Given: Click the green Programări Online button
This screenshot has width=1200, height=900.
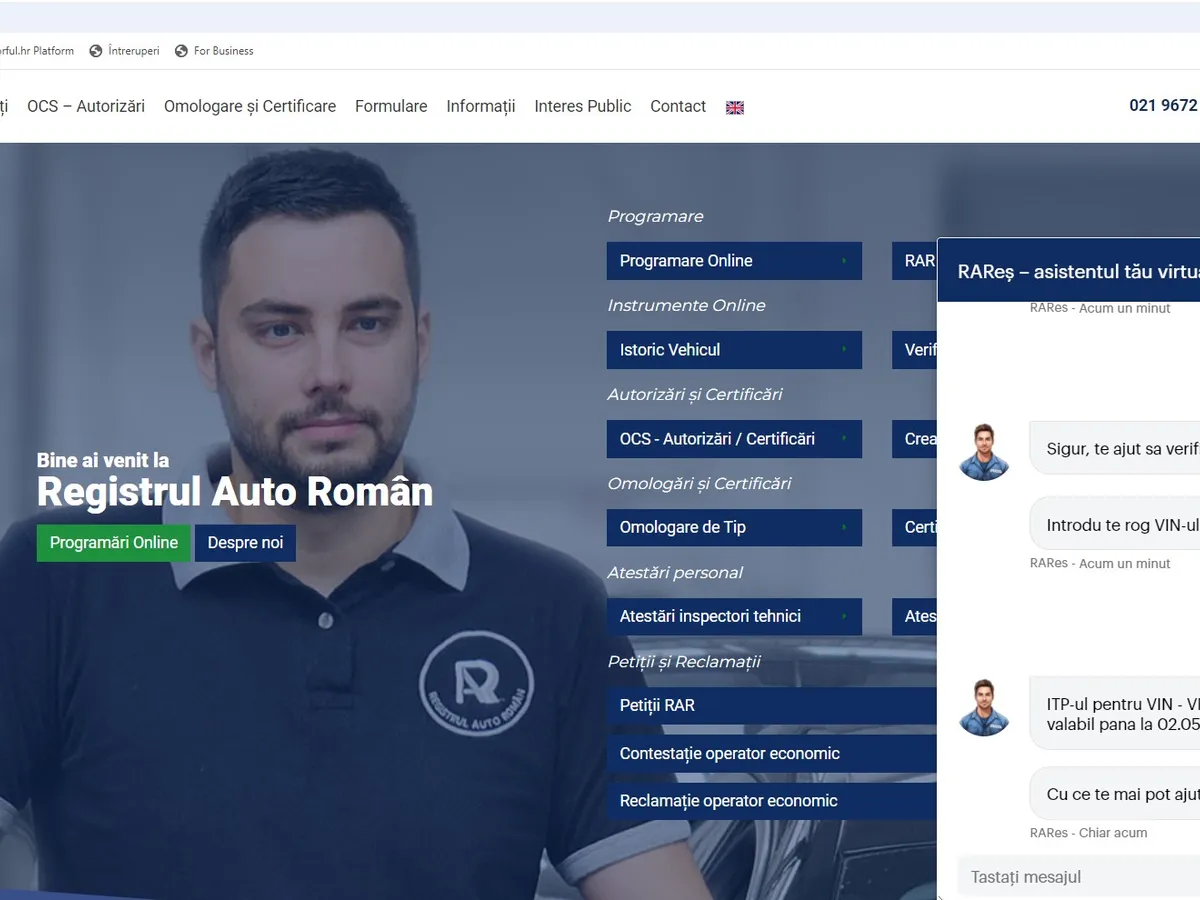Looking at the screenshot, I should [x=114, y=543].
